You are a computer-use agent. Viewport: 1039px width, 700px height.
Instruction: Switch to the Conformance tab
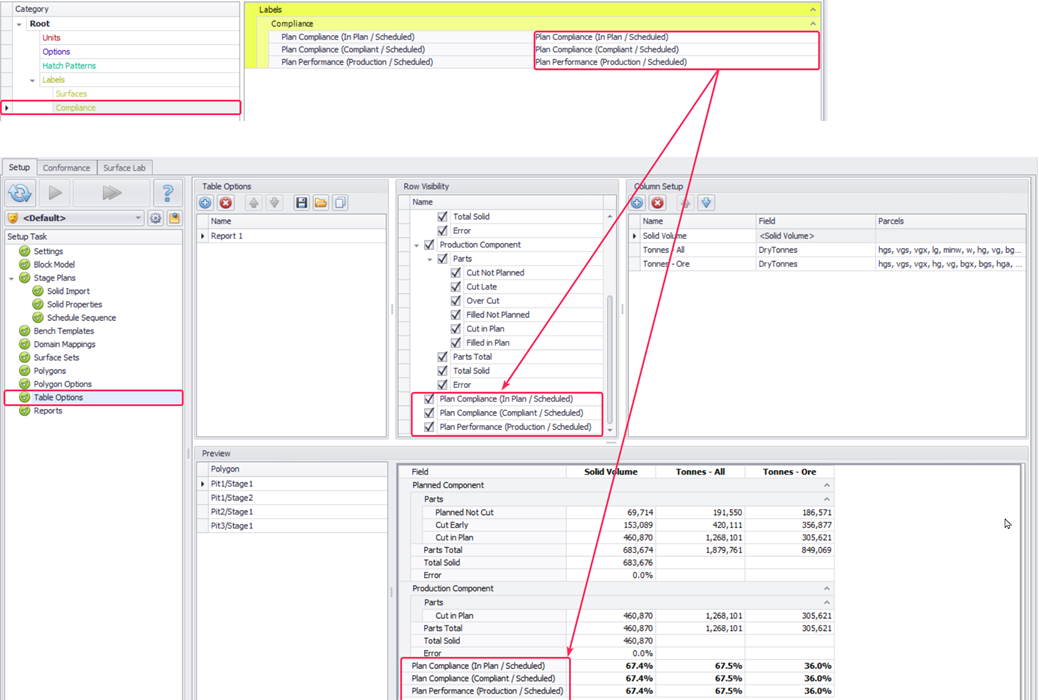click(x=66, y=168)
